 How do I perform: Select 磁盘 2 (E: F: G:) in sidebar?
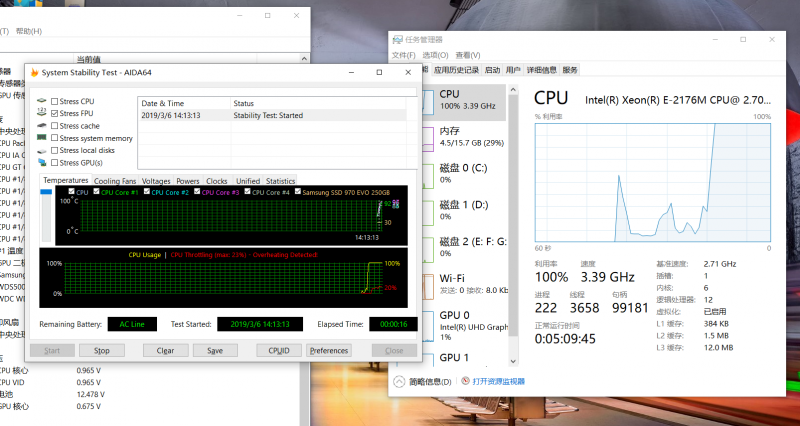tap(463, 247)
